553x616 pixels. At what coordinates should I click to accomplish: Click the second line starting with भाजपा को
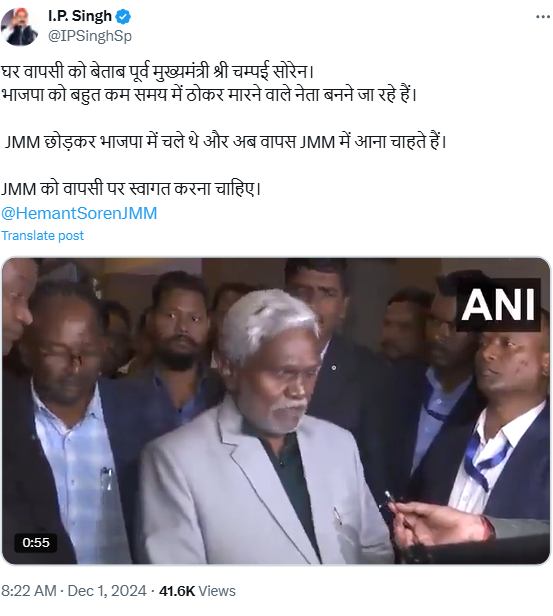click(x=209, y=95)
